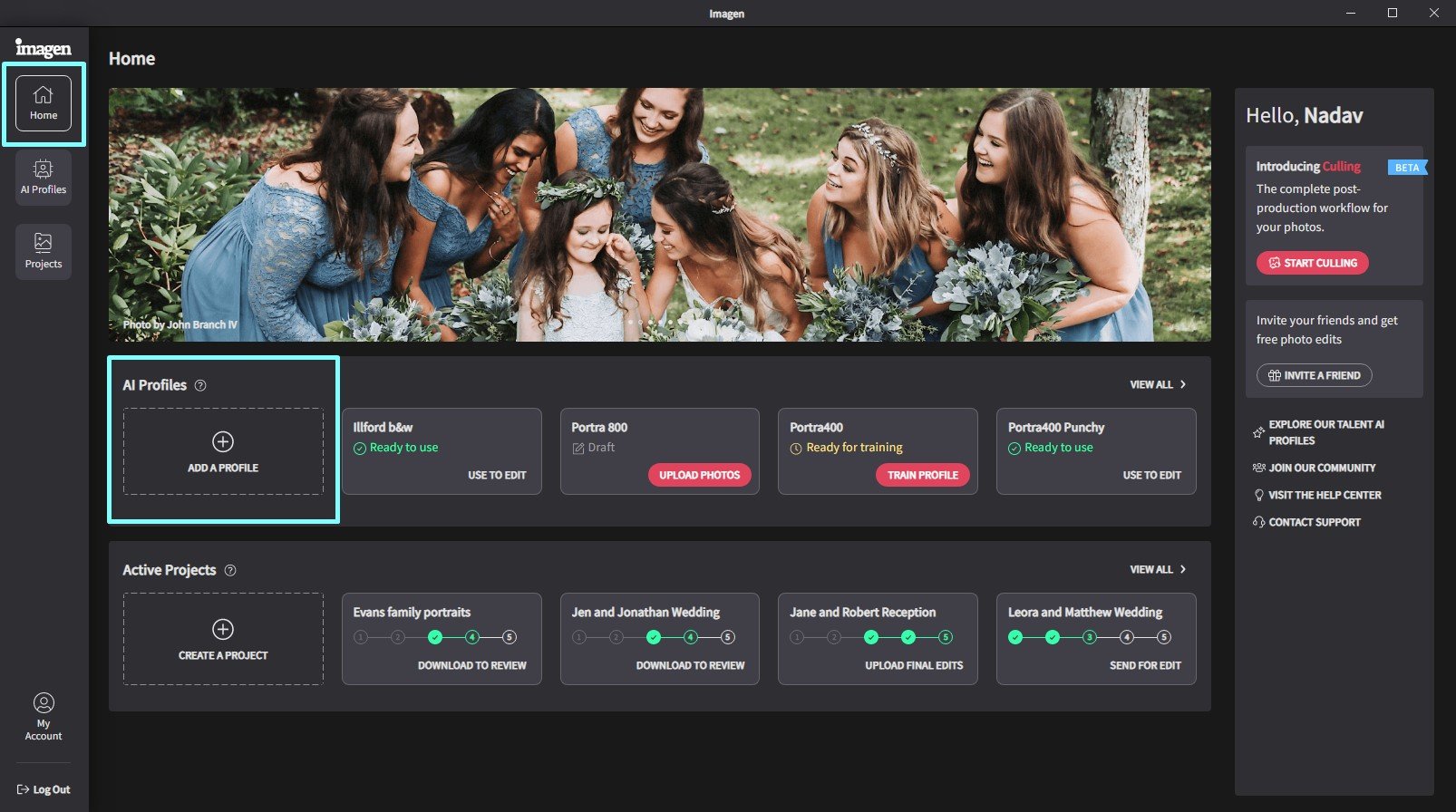Click Log Out in the sidebar
The height and width of the screenshot is (812, 1456).
(44, 789)
